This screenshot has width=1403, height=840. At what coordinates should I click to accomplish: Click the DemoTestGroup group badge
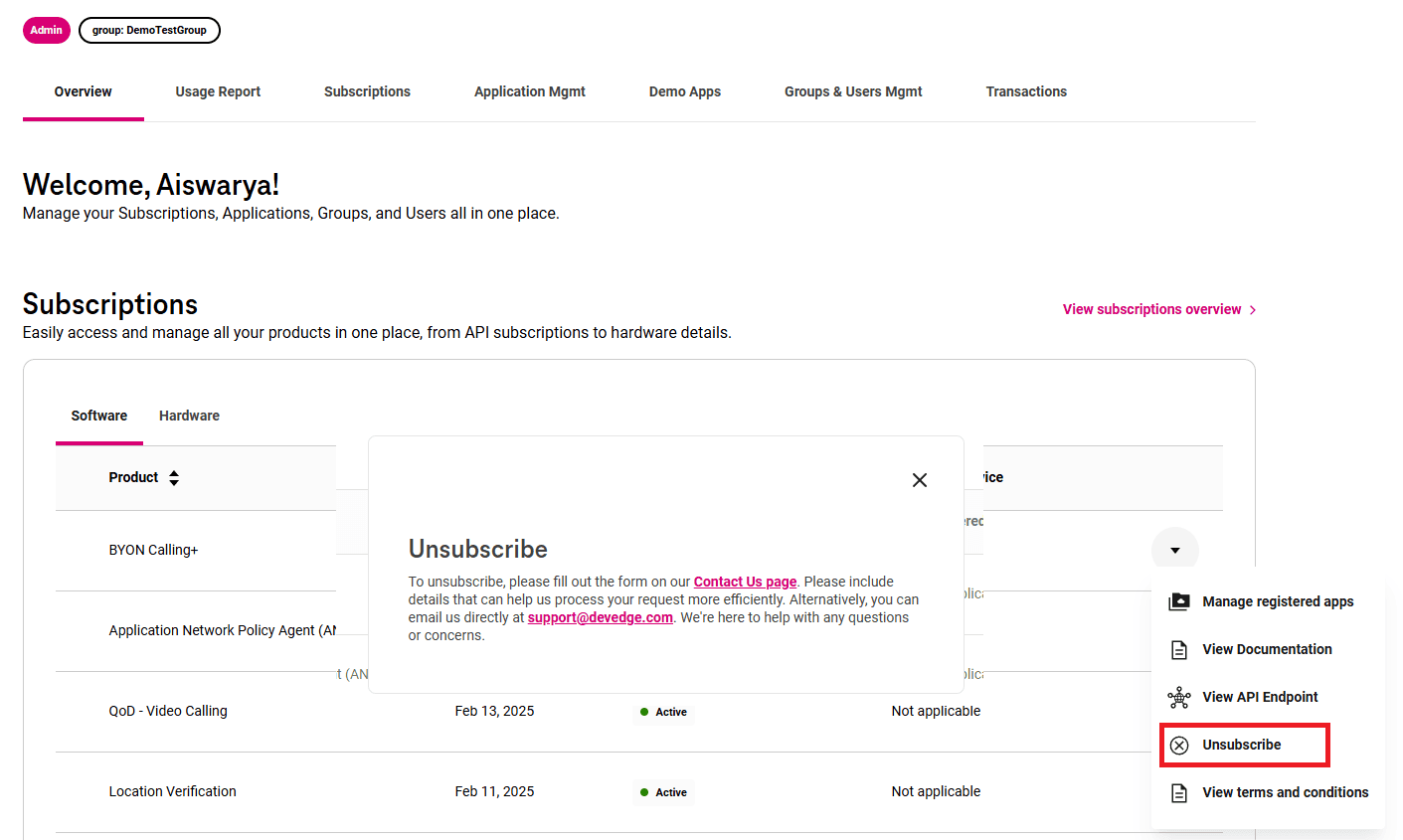(x=149, y=30)
